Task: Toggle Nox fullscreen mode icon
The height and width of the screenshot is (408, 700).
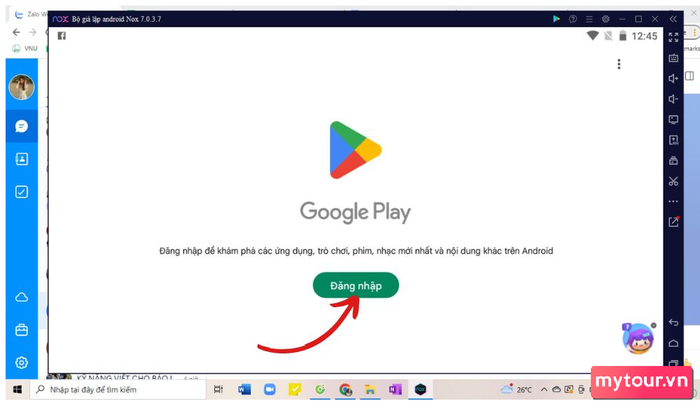Action: [673, 37]
